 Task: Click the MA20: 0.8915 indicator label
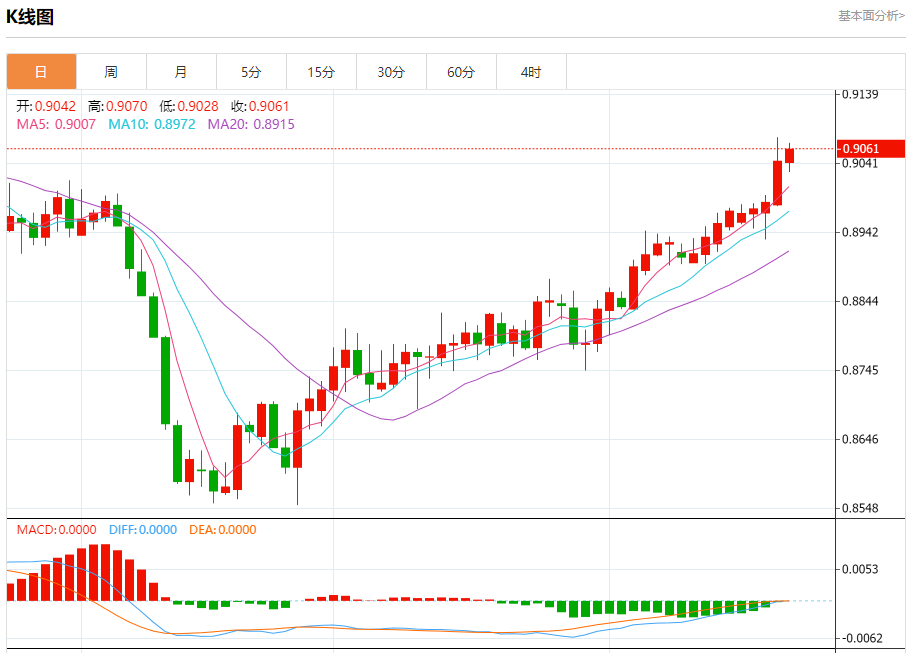(251, 124)
